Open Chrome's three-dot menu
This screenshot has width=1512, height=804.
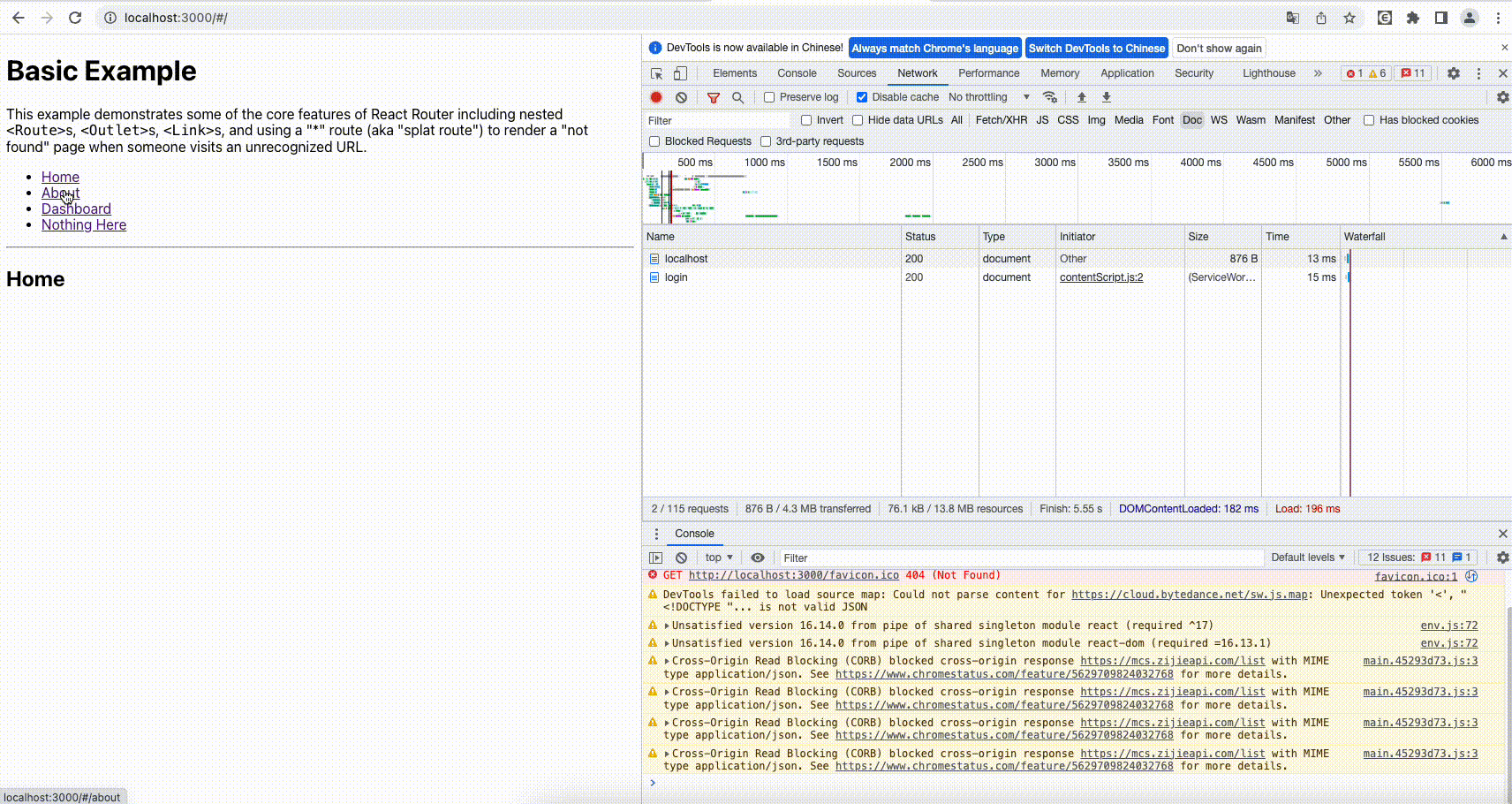1498,18
